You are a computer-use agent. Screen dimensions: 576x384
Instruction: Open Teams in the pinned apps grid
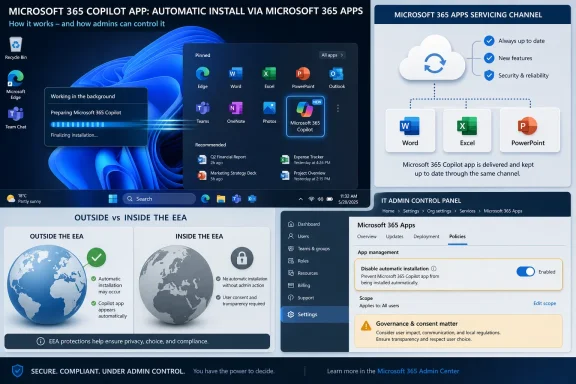pos(202,112)
